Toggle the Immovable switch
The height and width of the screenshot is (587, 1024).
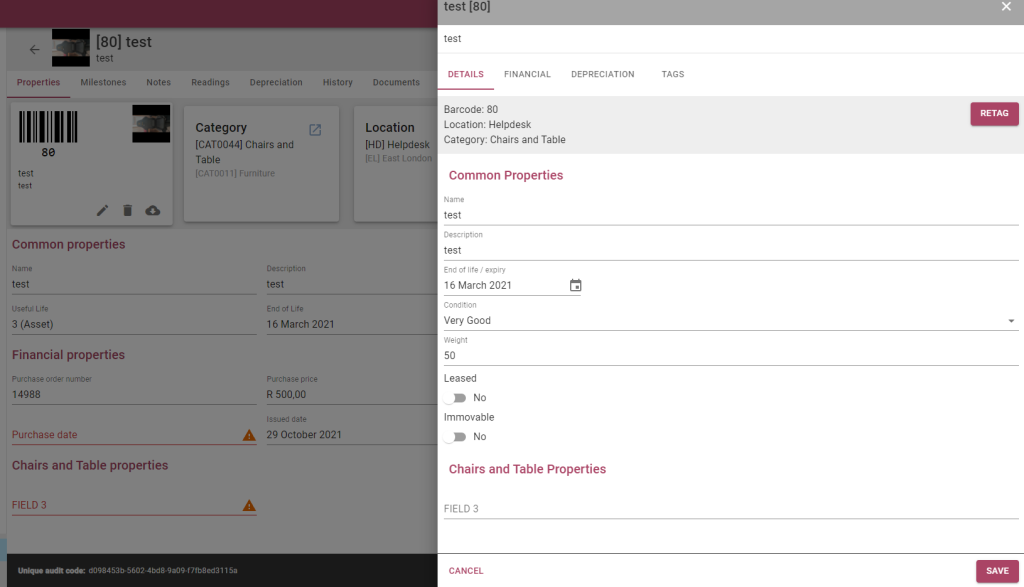455,437
